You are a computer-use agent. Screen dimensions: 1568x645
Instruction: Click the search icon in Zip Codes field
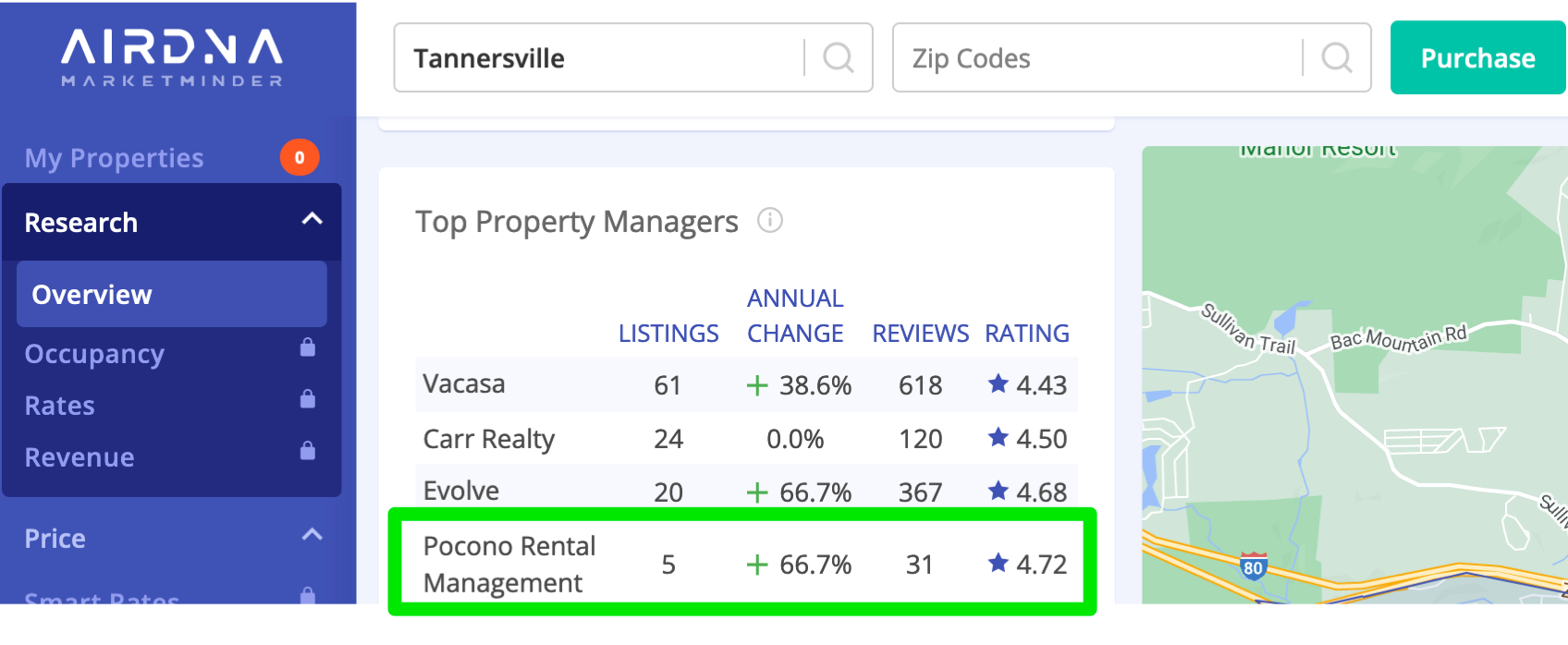[1337, 57]
